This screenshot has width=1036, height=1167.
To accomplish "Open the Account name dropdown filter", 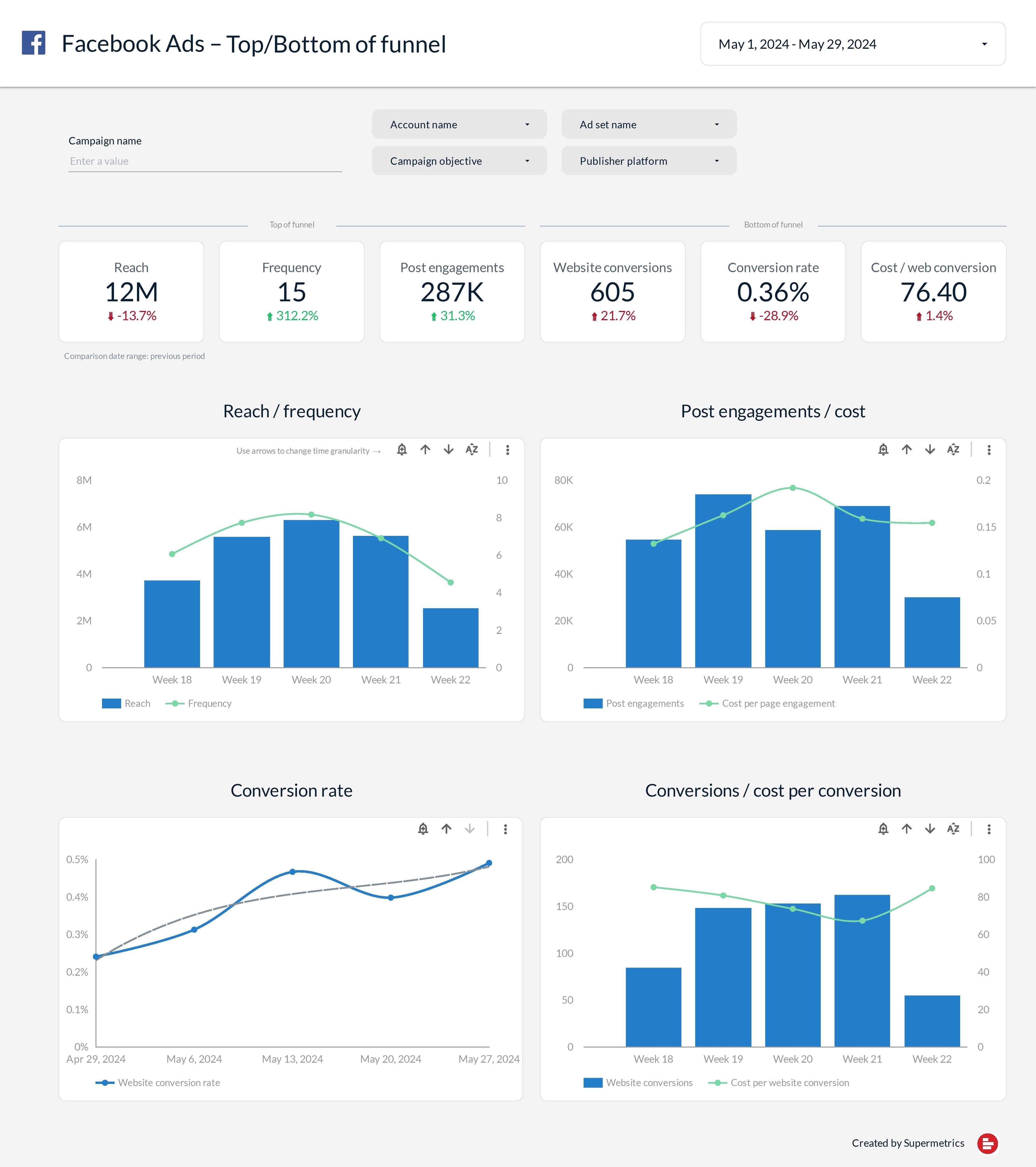I will click(459, 124).
